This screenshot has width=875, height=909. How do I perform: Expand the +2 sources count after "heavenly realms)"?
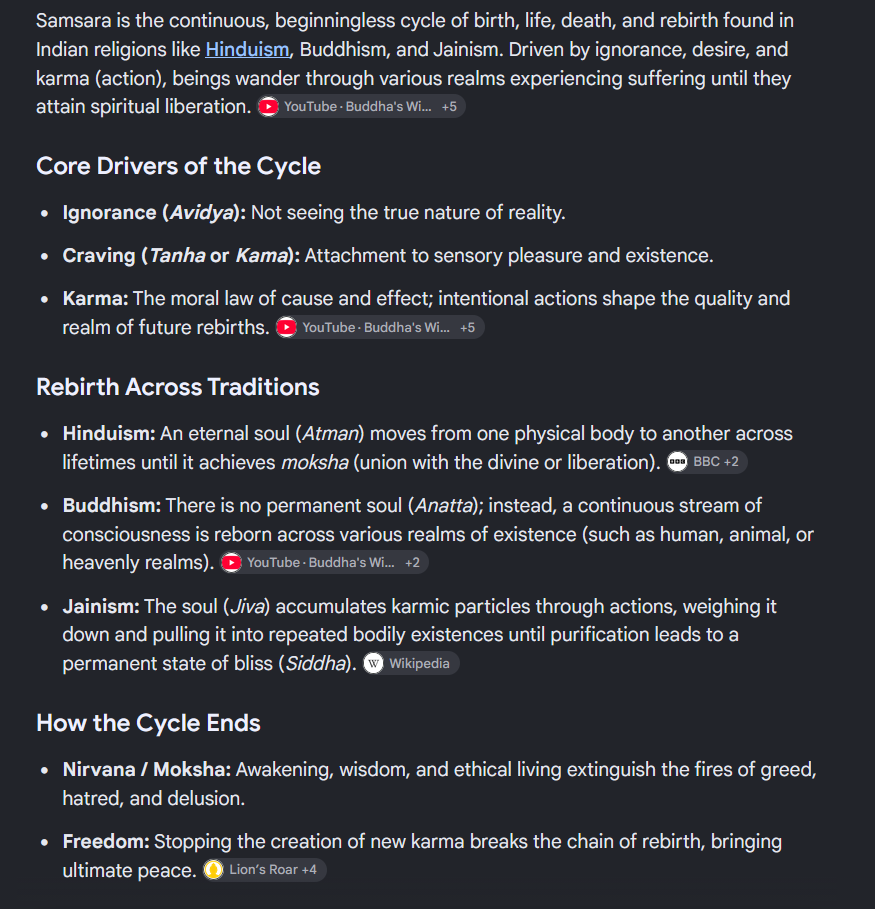(412, 562)
